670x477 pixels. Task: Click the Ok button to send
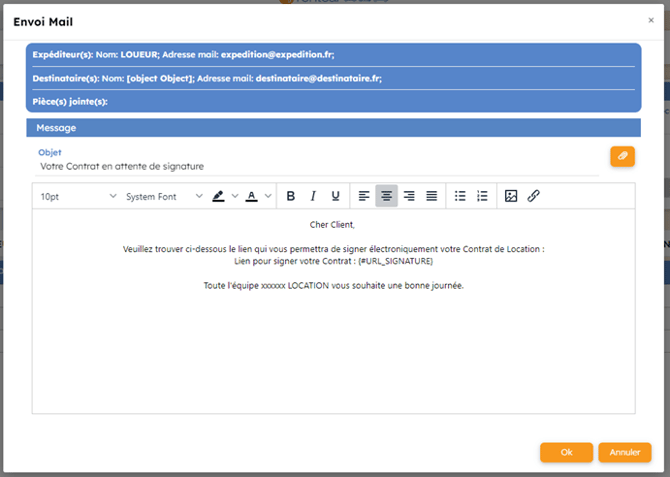(566, 452)
